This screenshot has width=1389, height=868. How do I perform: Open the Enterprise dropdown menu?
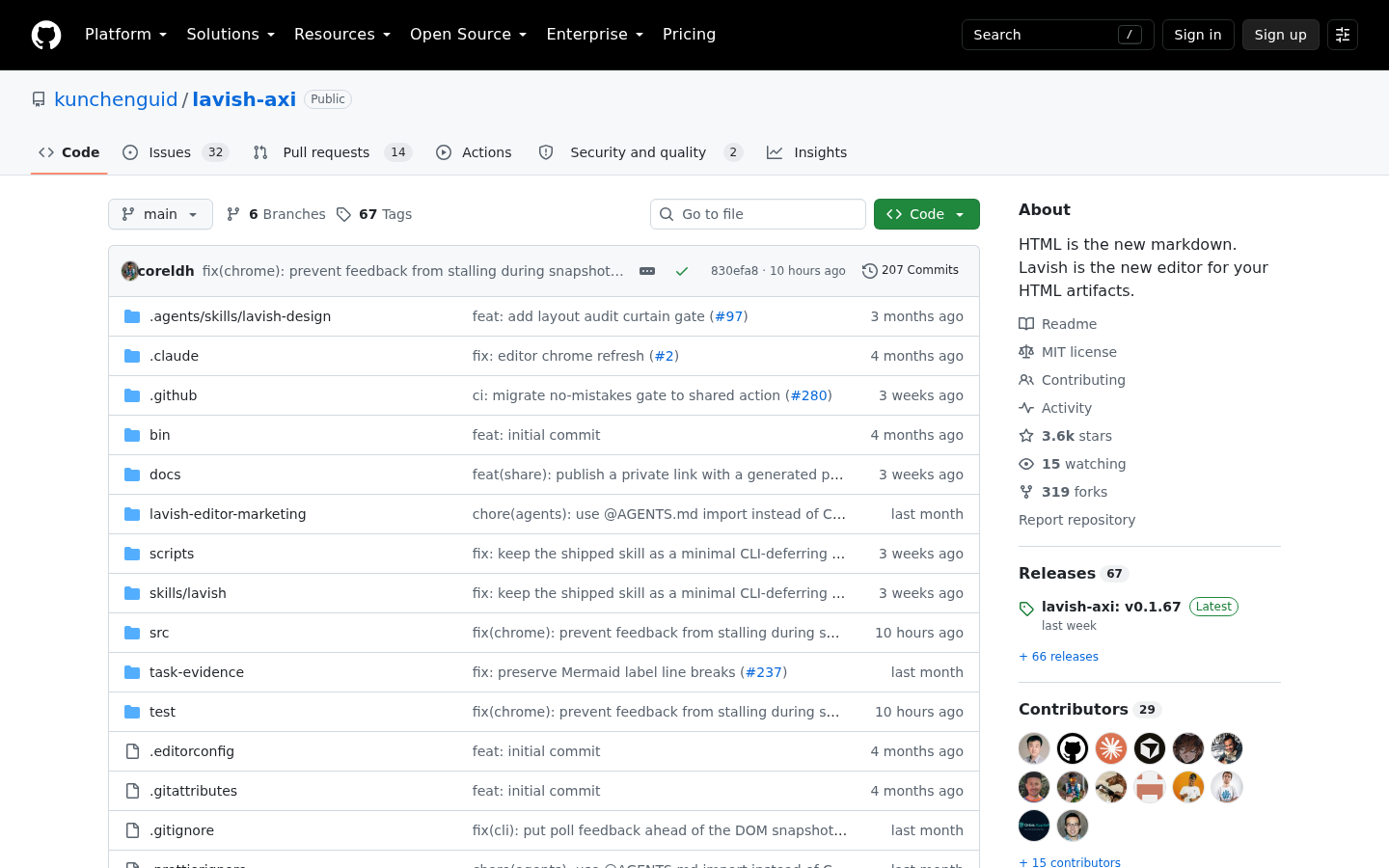click(x=594, y=35)
